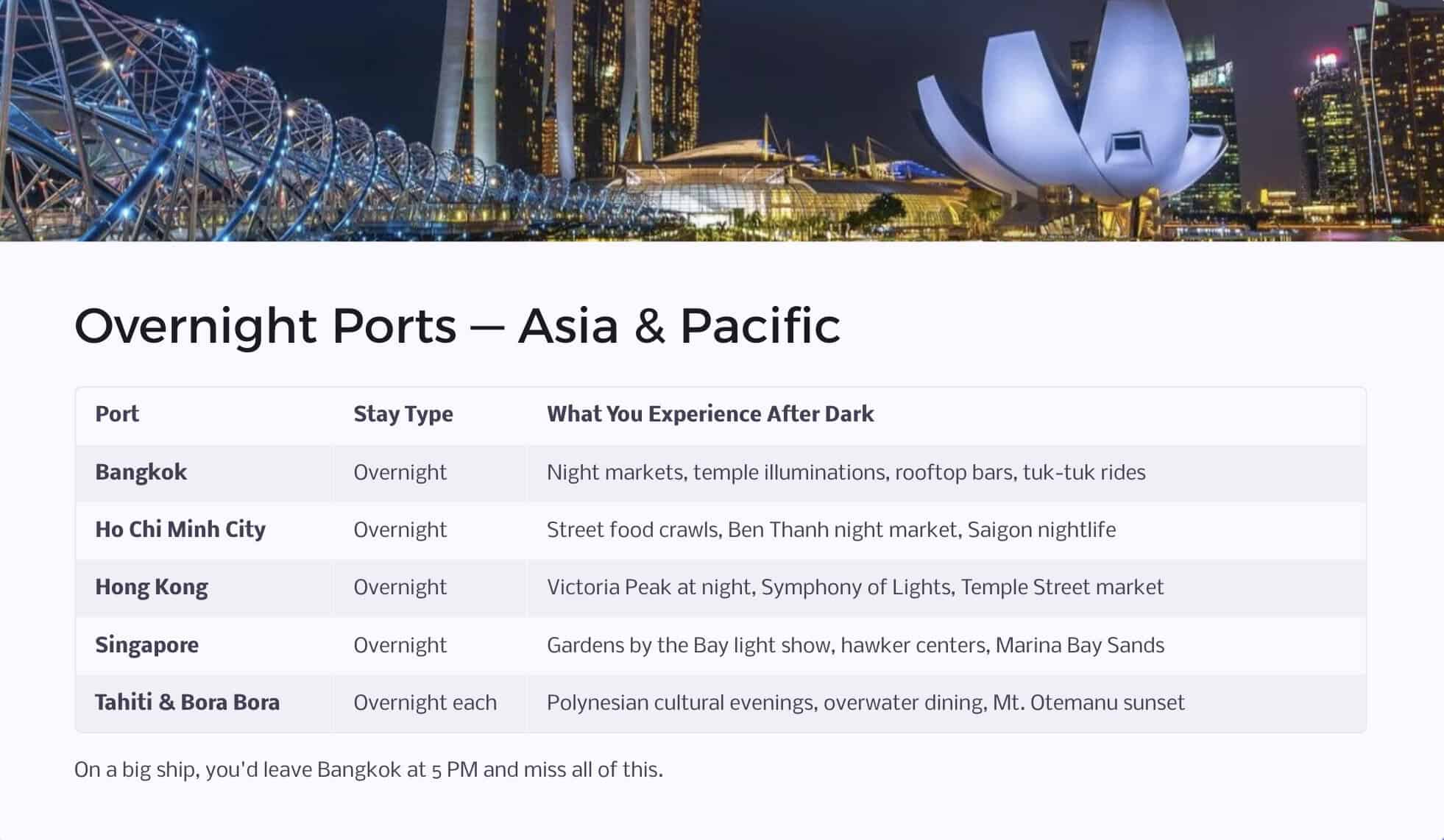
Task: Select the Ben Thanh night market description
Action: tap(831, 530)
